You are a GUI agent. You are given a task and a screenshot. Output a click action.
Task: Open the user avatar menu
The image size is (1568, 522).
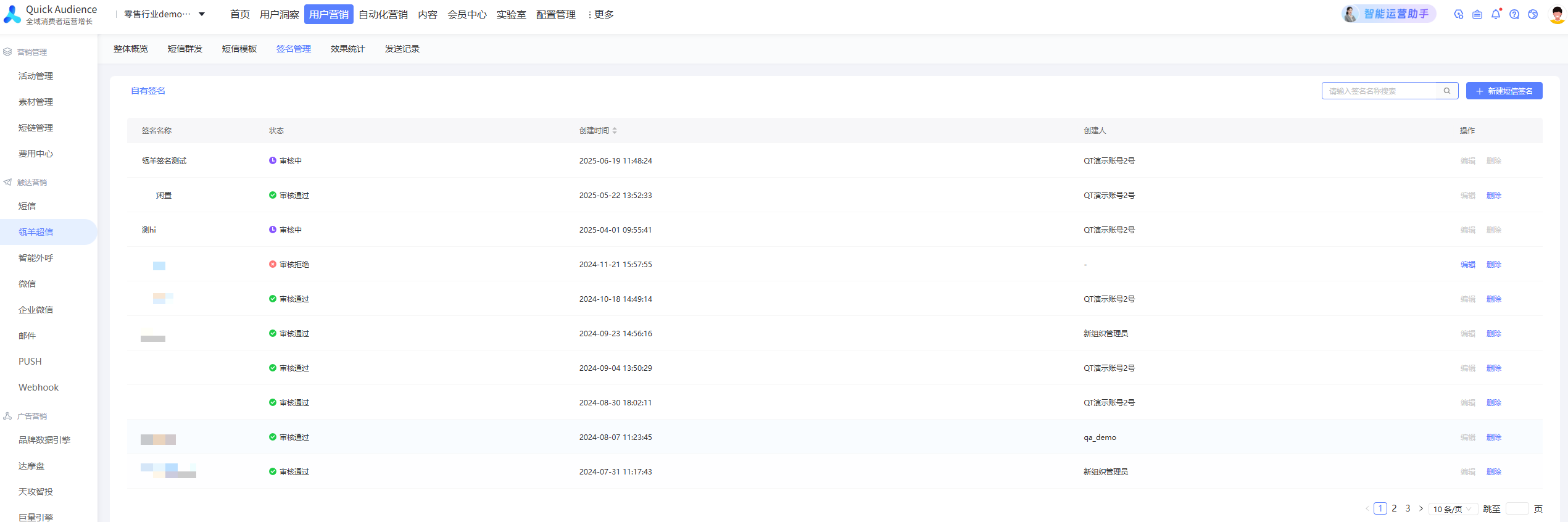1557,14
